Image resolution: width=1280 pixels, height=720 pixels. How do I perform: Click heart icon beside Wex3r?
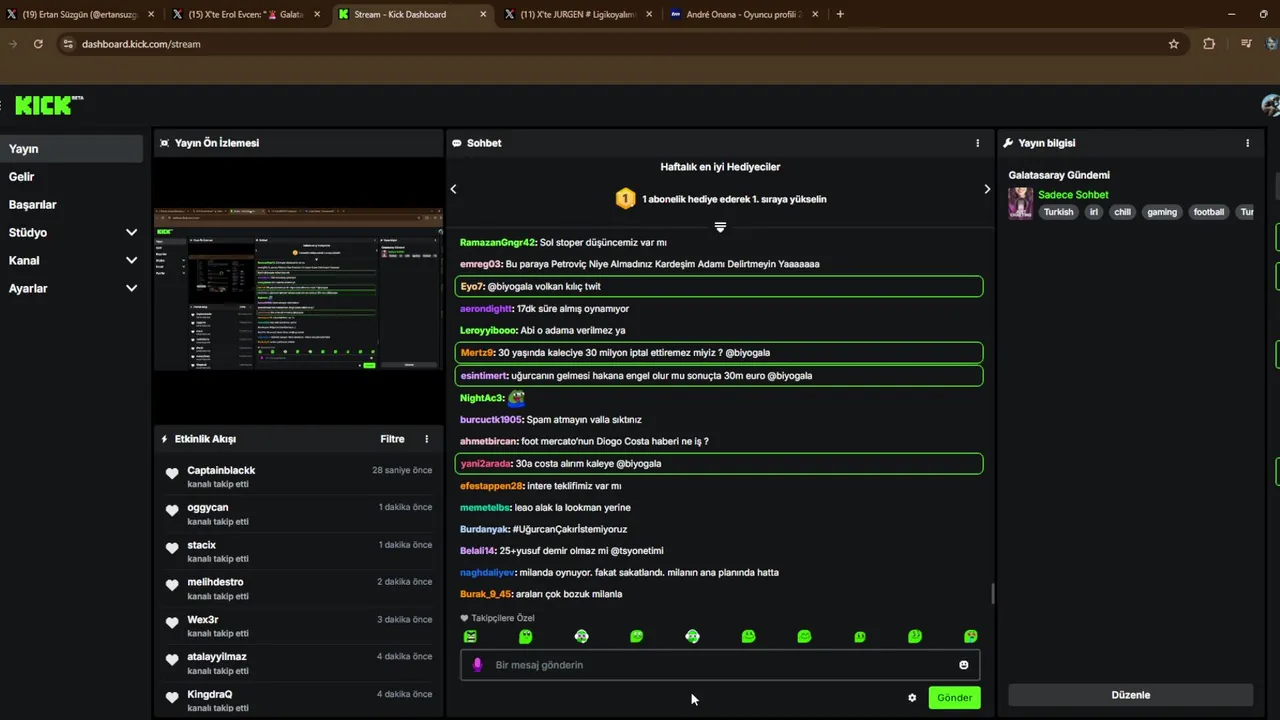point(172,622)
